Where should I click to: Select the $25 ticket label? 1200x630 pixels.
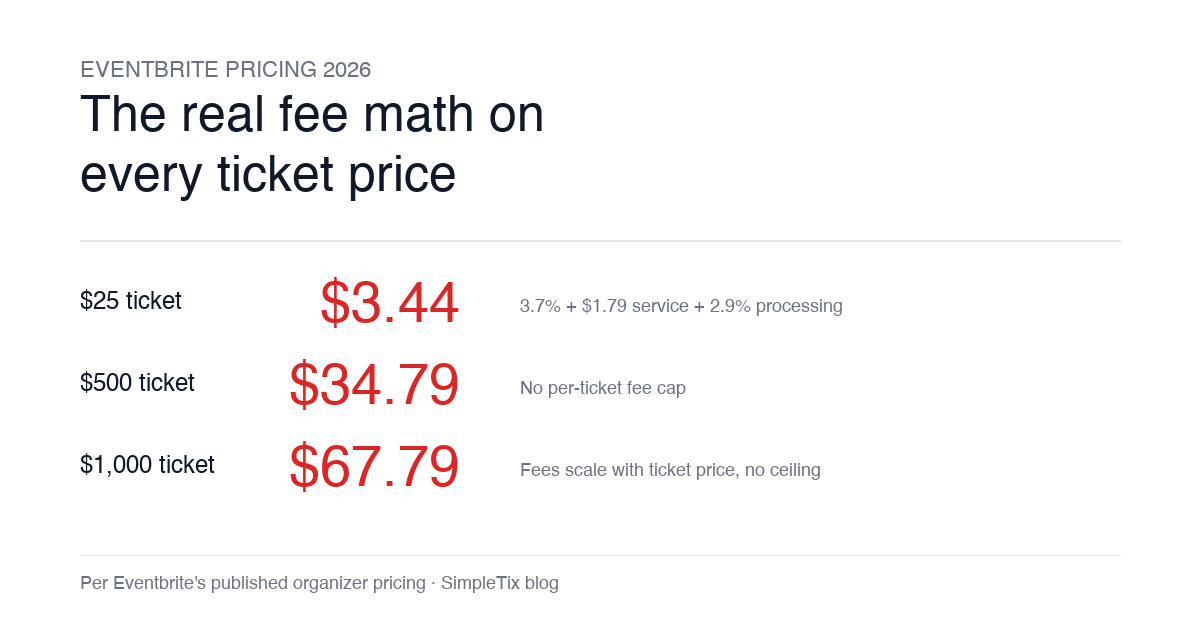131,300
